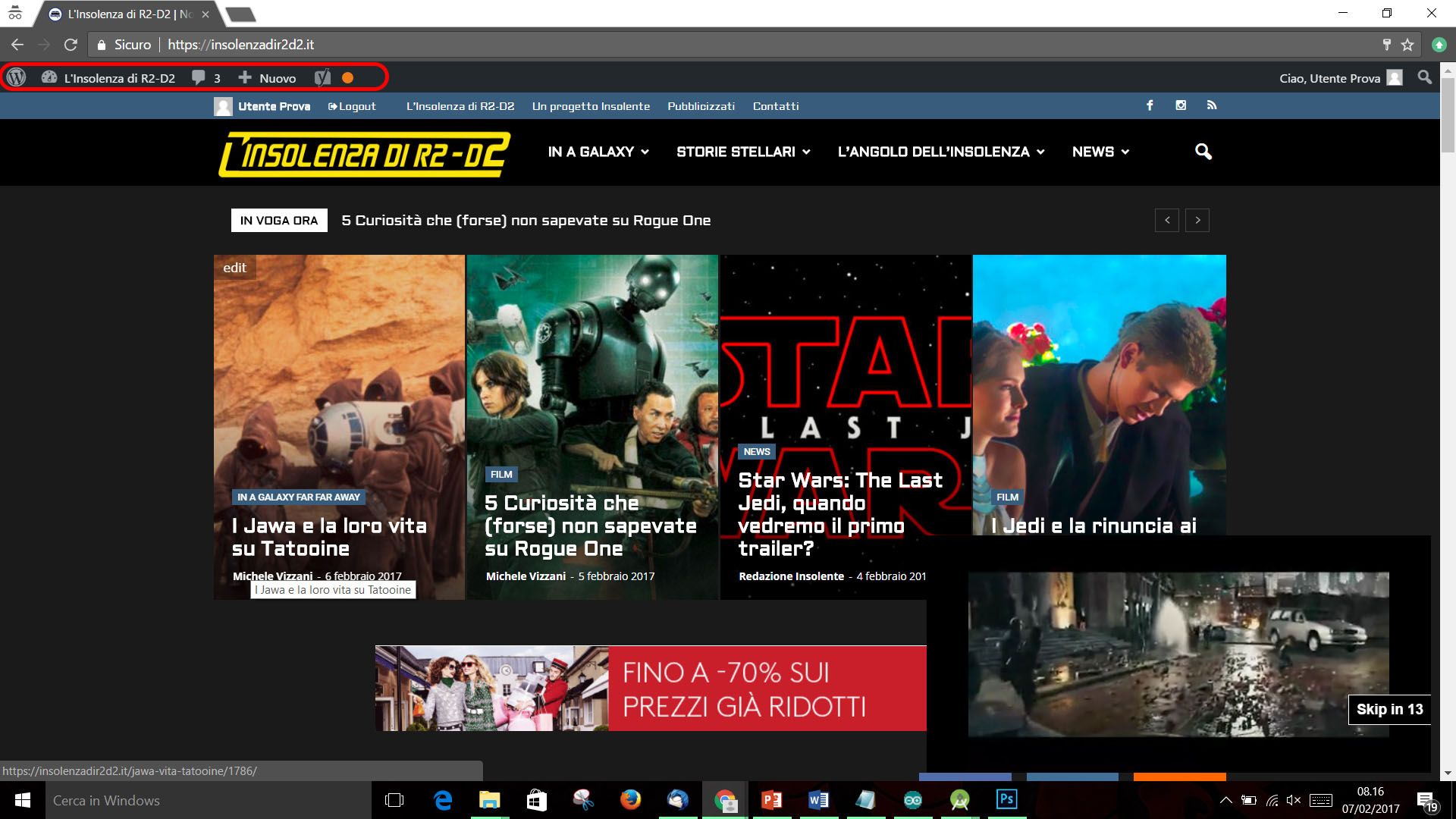Screen dimensions: 1456x819
Task: Open Windows Start menu
Action: click(x=22, y=800)
